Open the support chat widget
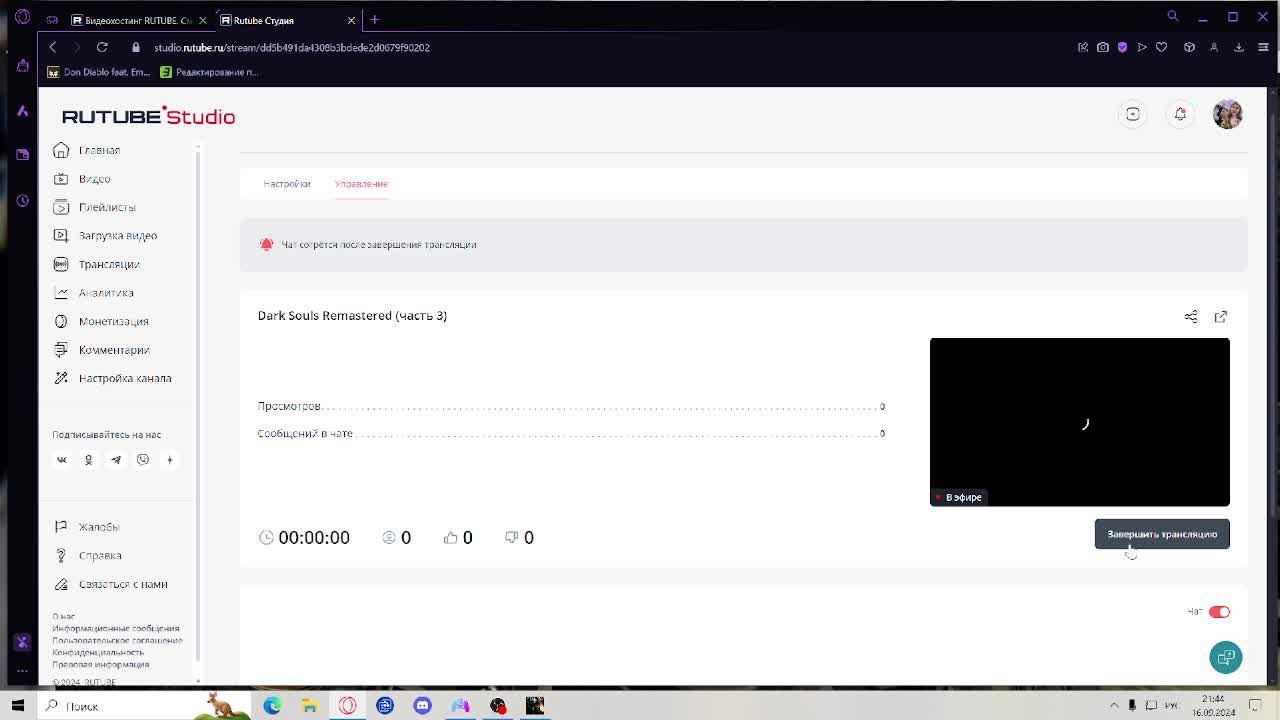Screen dimensions: 1280x720 [x=1226, y=657]
